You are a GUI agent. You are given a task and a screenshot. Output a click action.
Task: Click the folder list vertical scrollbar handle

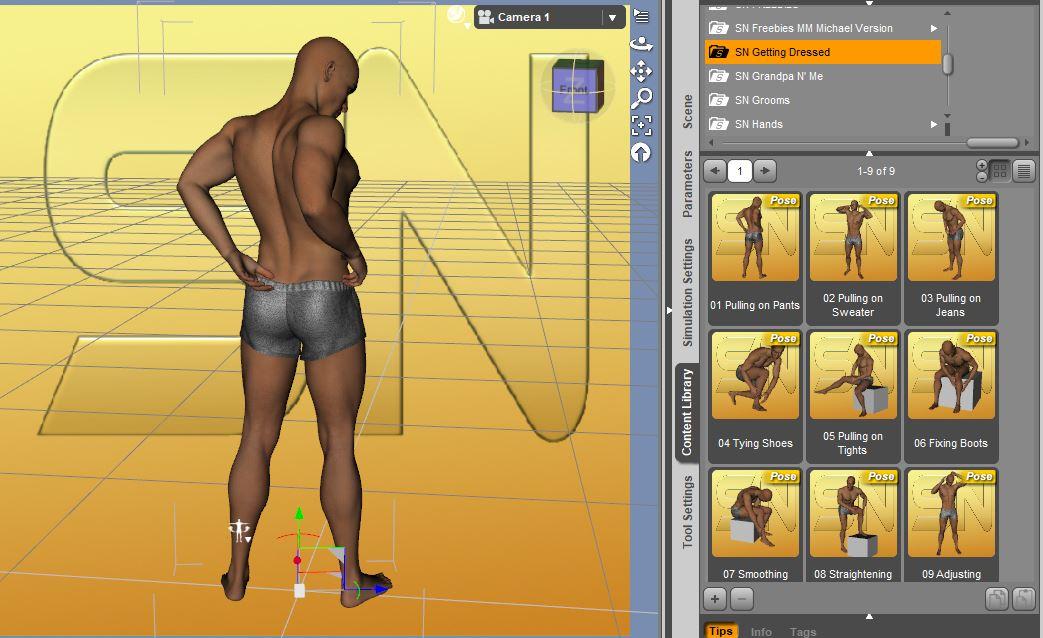(948, 64)
